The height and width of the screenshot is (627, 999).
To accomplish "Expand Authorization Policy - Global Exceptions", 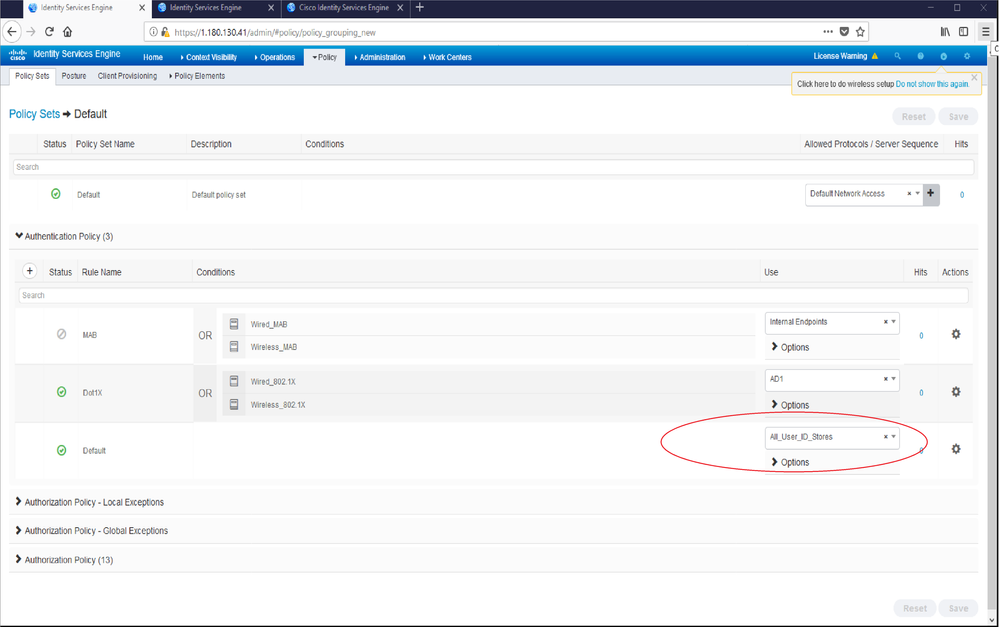I will tap(18, 530).
